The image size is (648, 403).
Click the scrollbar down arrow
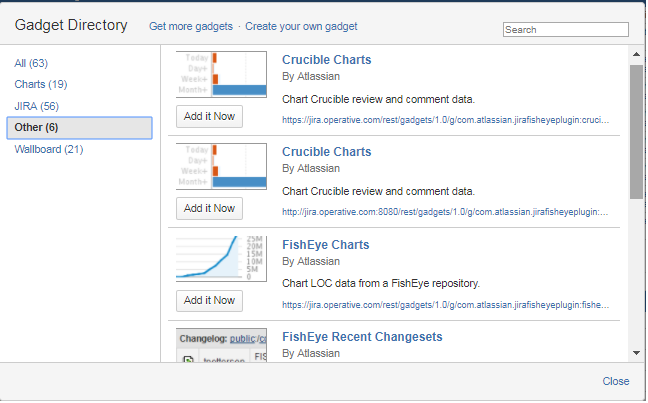tap(636, 353)
